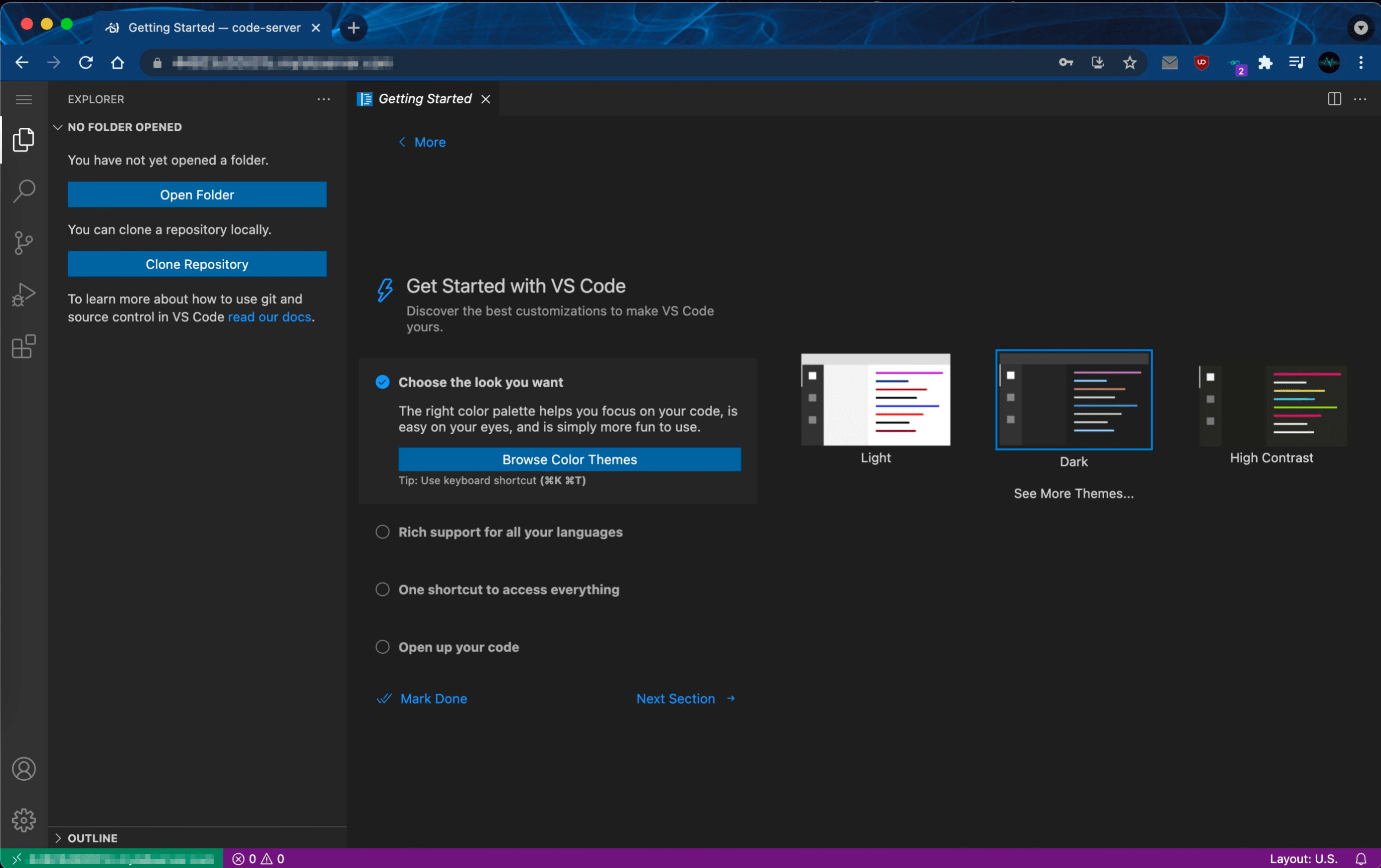Show errors and warnings count in status bar

pos(258,858)
